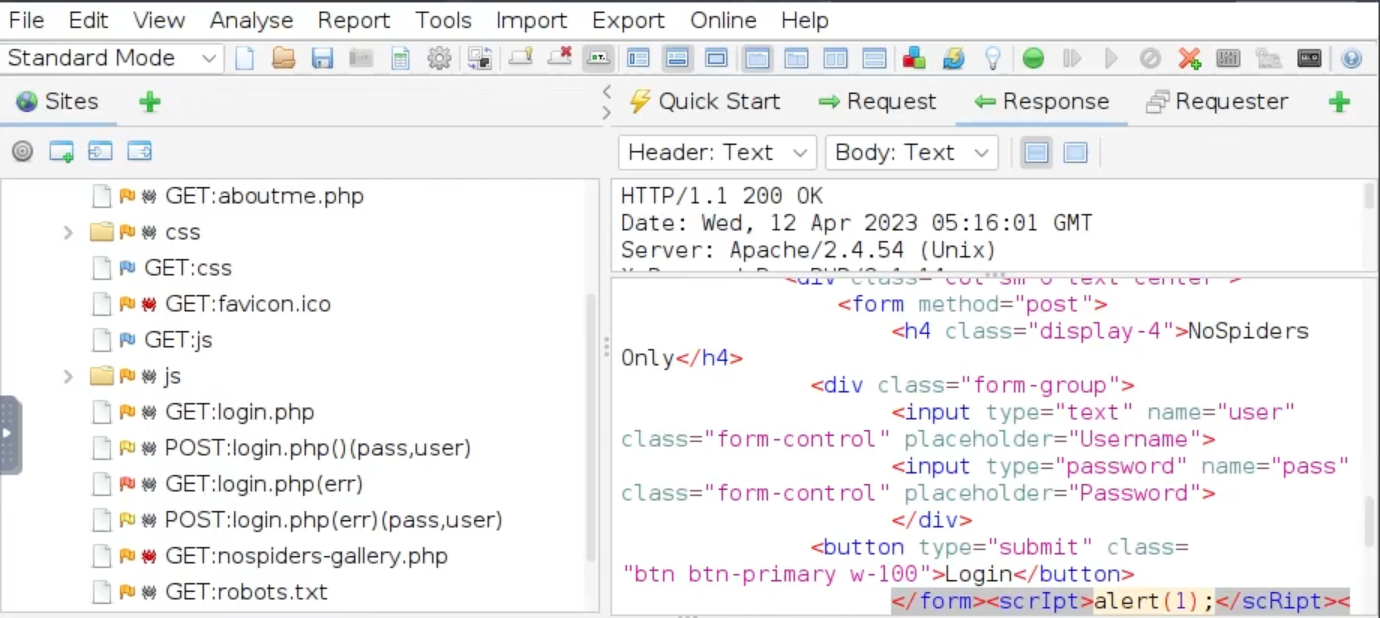This screenshot has height=618, width=1380.
Task: Open the Options gear icon
Action: point(439,59)
